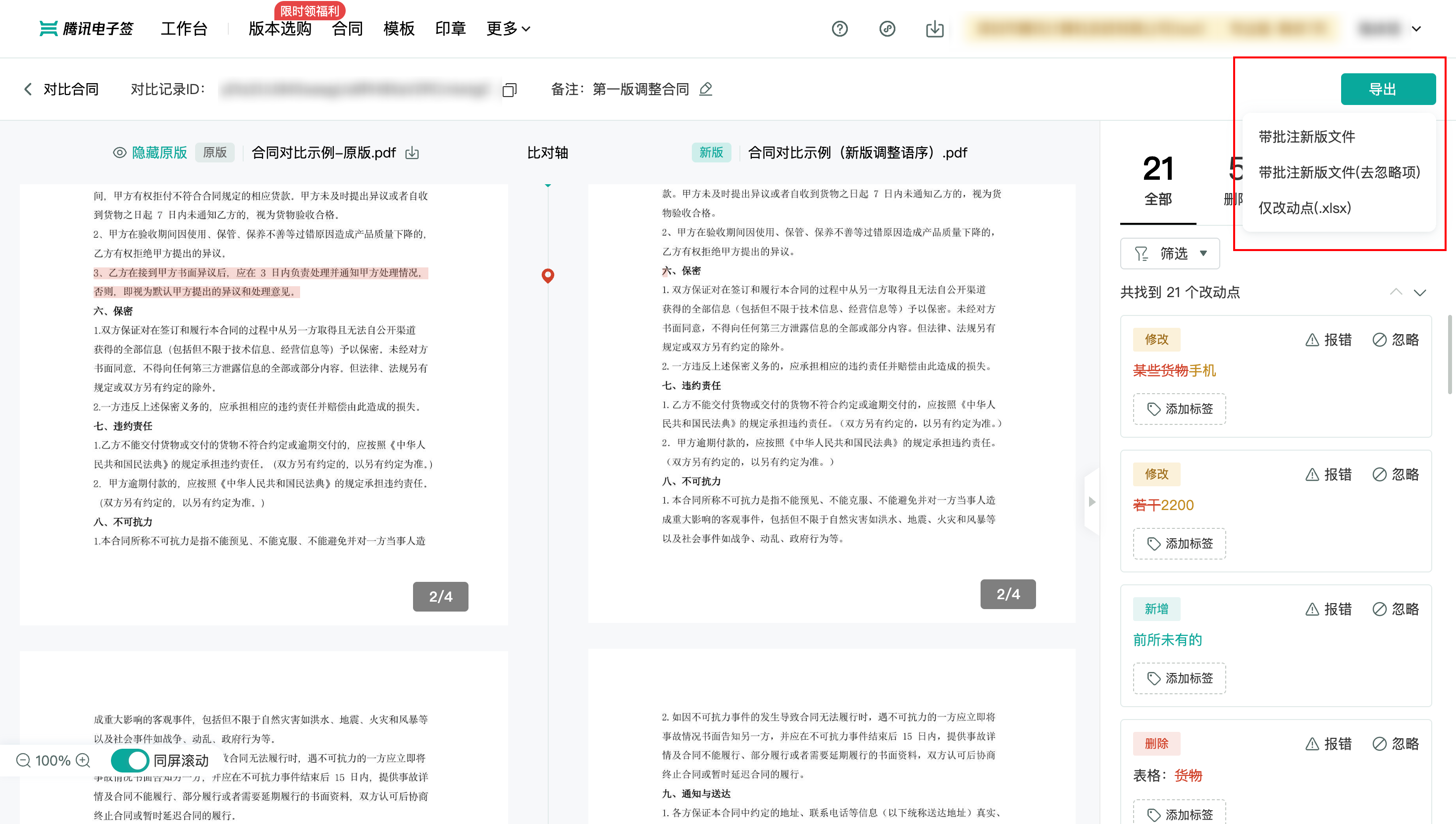Screen dimensions: 1456x824
Task: Click the green 导出 button
Action: click(1388, 89)
